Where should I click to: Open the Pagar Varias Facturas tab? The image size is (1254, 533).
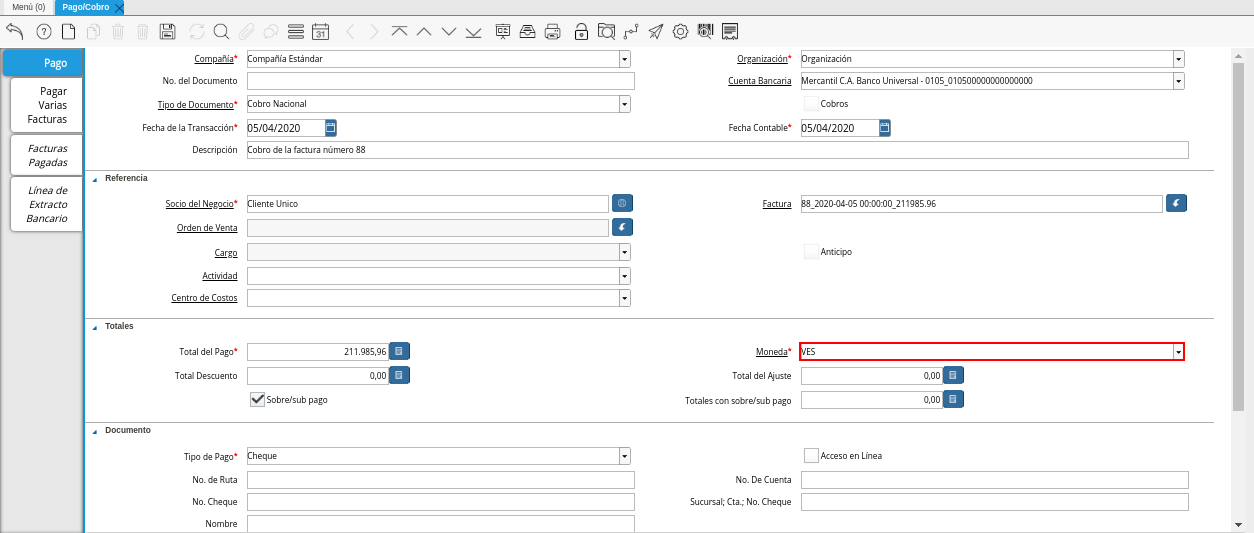coord(47,105)
